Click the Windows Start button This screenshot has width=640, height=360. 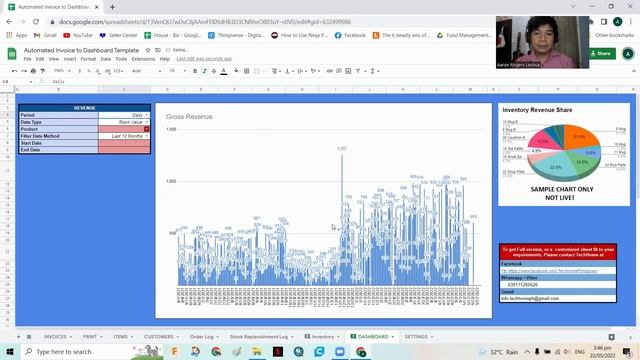click(x=10, y=351)
